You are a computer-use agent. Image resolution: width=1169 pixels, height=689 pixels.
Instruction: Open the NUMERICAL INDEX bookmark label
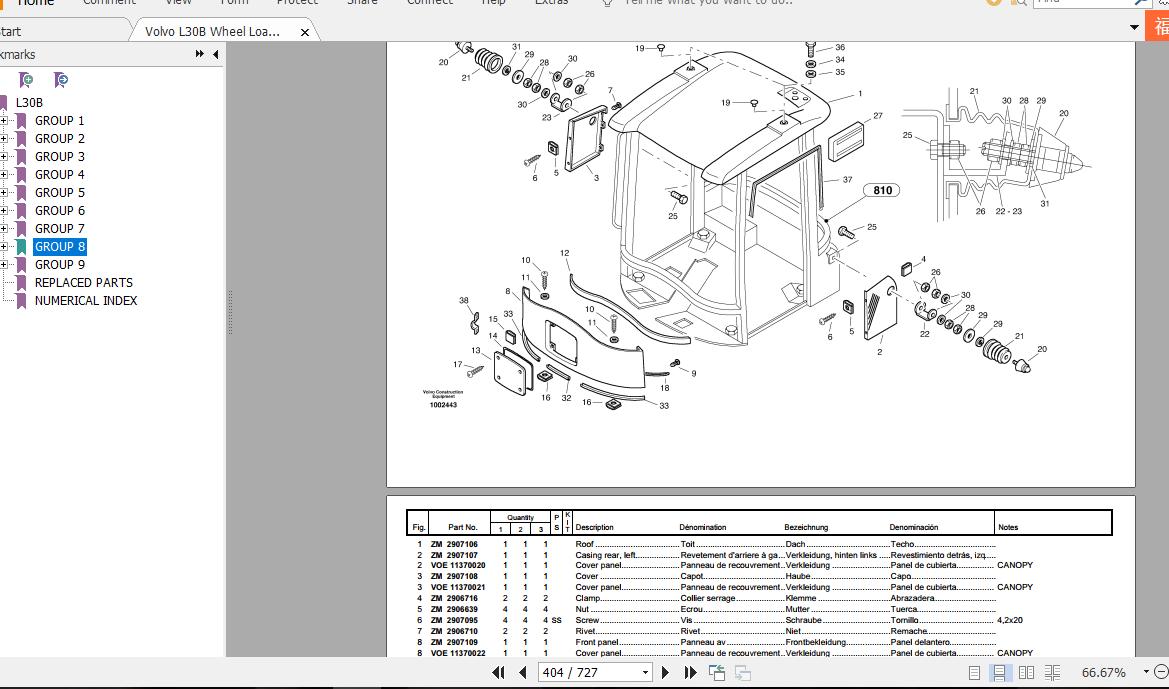(x=86, y=301)
